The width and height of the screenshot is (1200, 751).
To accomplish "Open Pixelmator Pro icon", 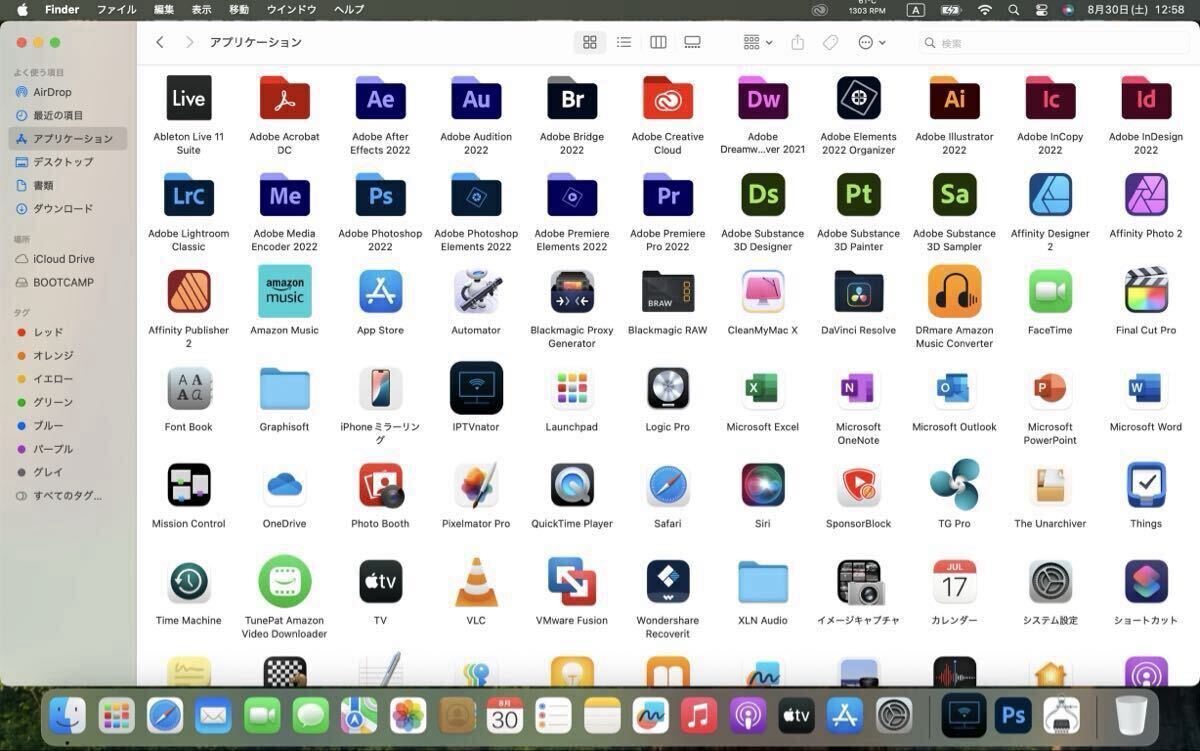I will tap(476, 485).
